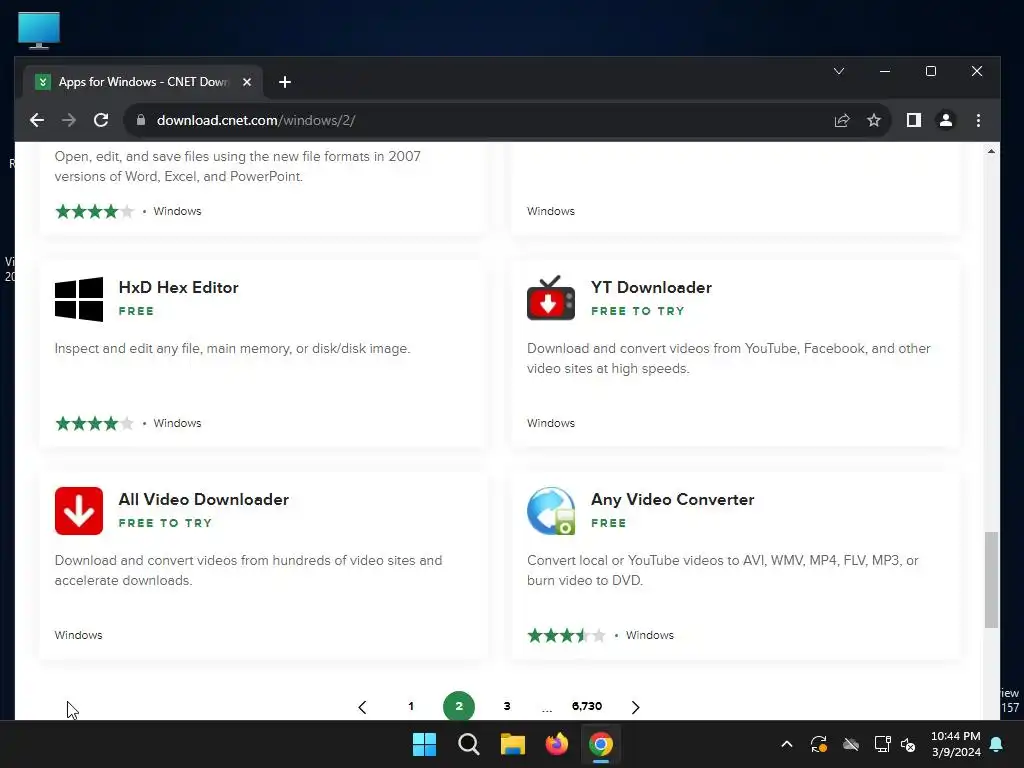Click the Any Video Converter app icon
Viewport: 1024px width, 768px height.
(x=551, y=511)
